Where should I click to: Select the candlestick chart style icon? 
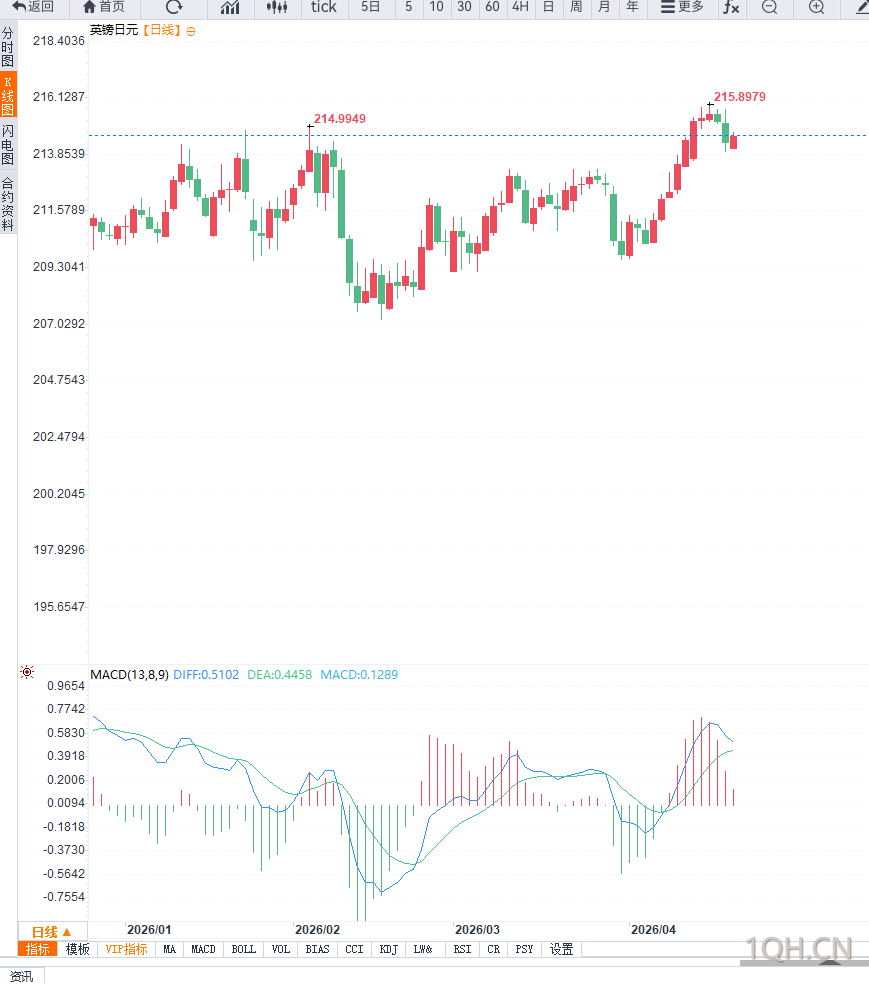276,7
